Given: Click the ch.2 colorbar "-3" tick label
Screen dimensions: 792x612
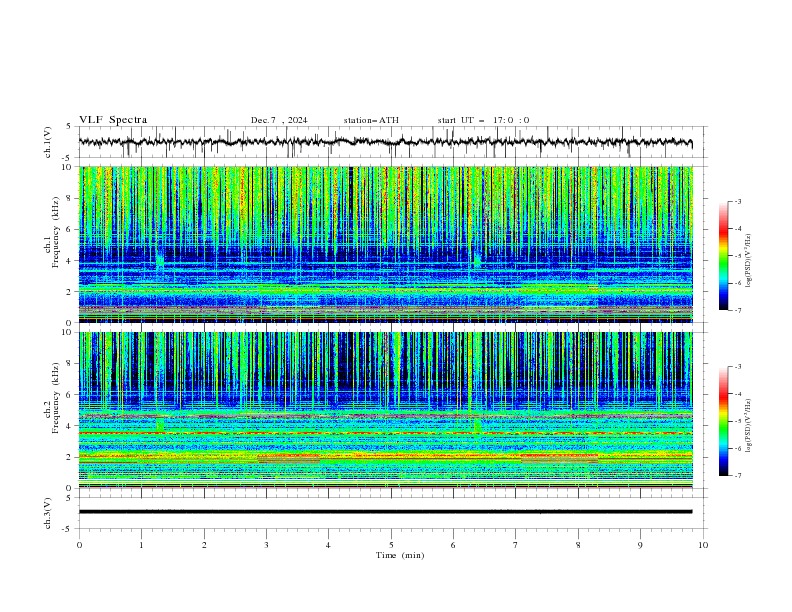Looking at the screenshot, I should pyautogui.click(x=738, y=367).
